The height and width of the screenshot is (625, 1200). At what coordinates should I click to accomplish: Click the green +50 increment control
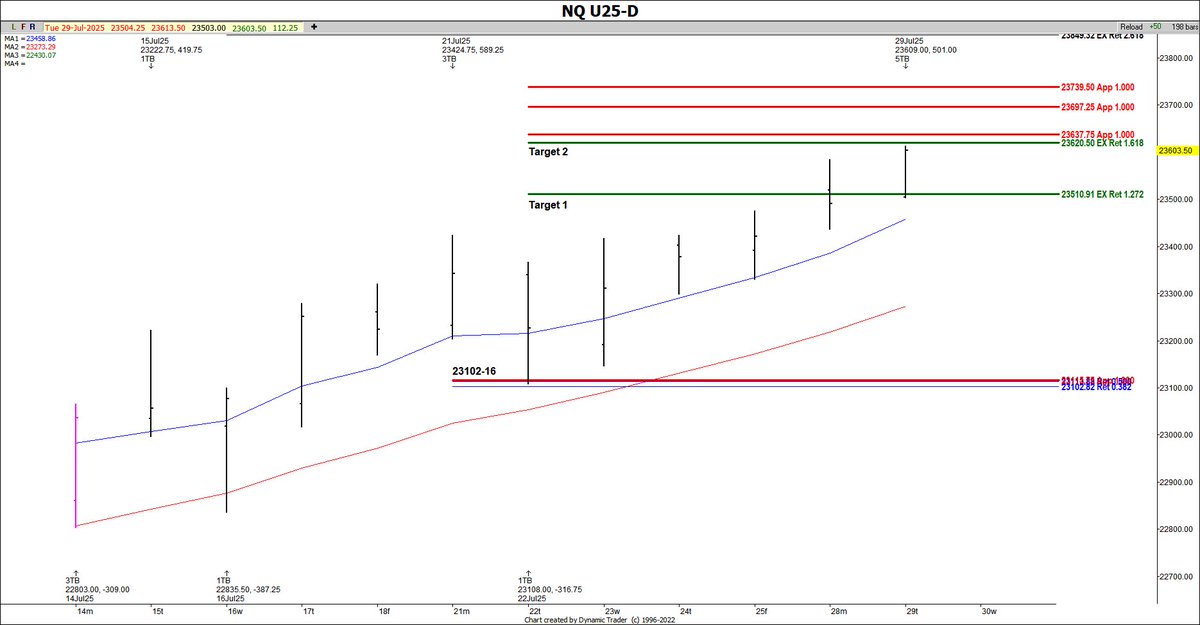1156,24
